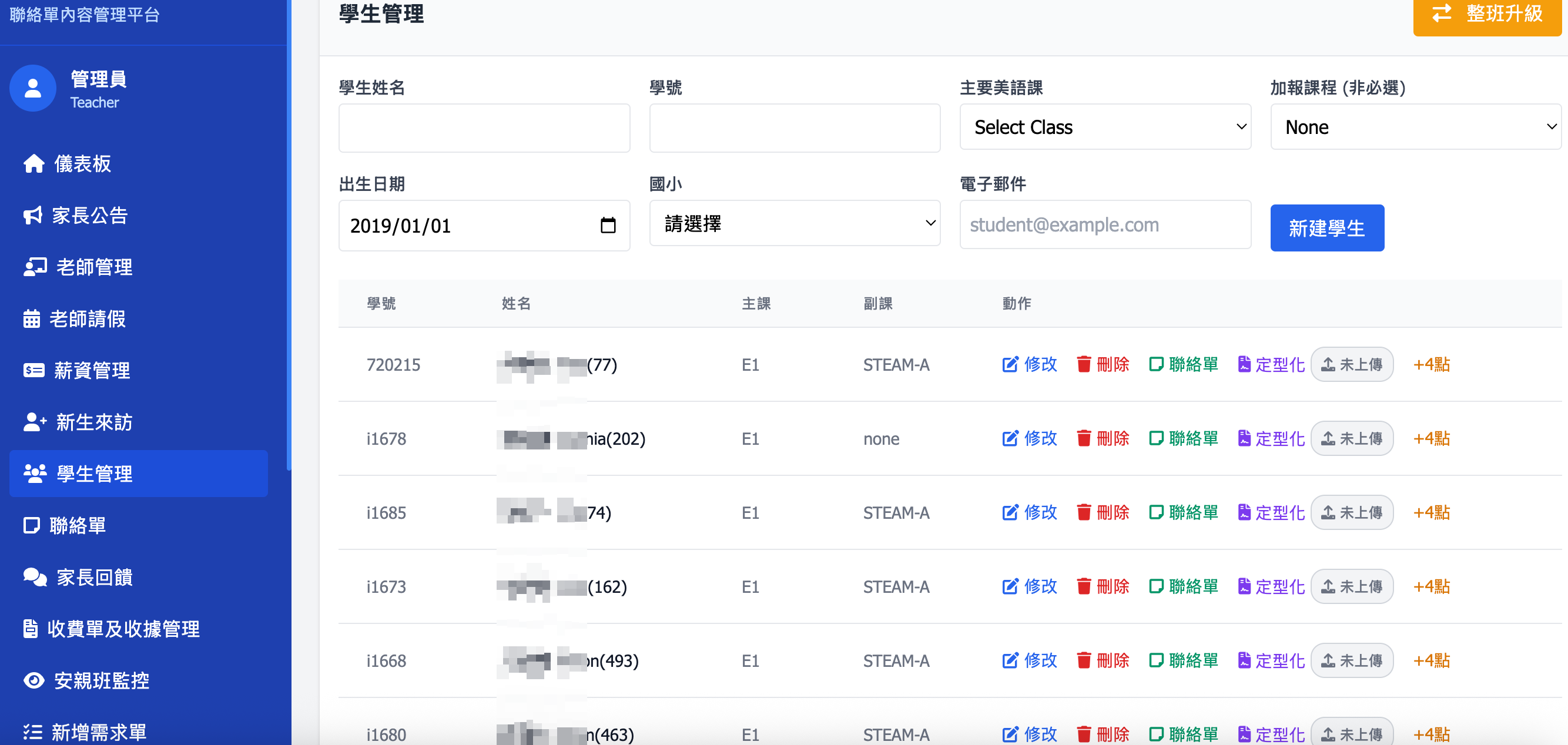Click the 安親班監控 eye icon

click(x=33, y=680)
